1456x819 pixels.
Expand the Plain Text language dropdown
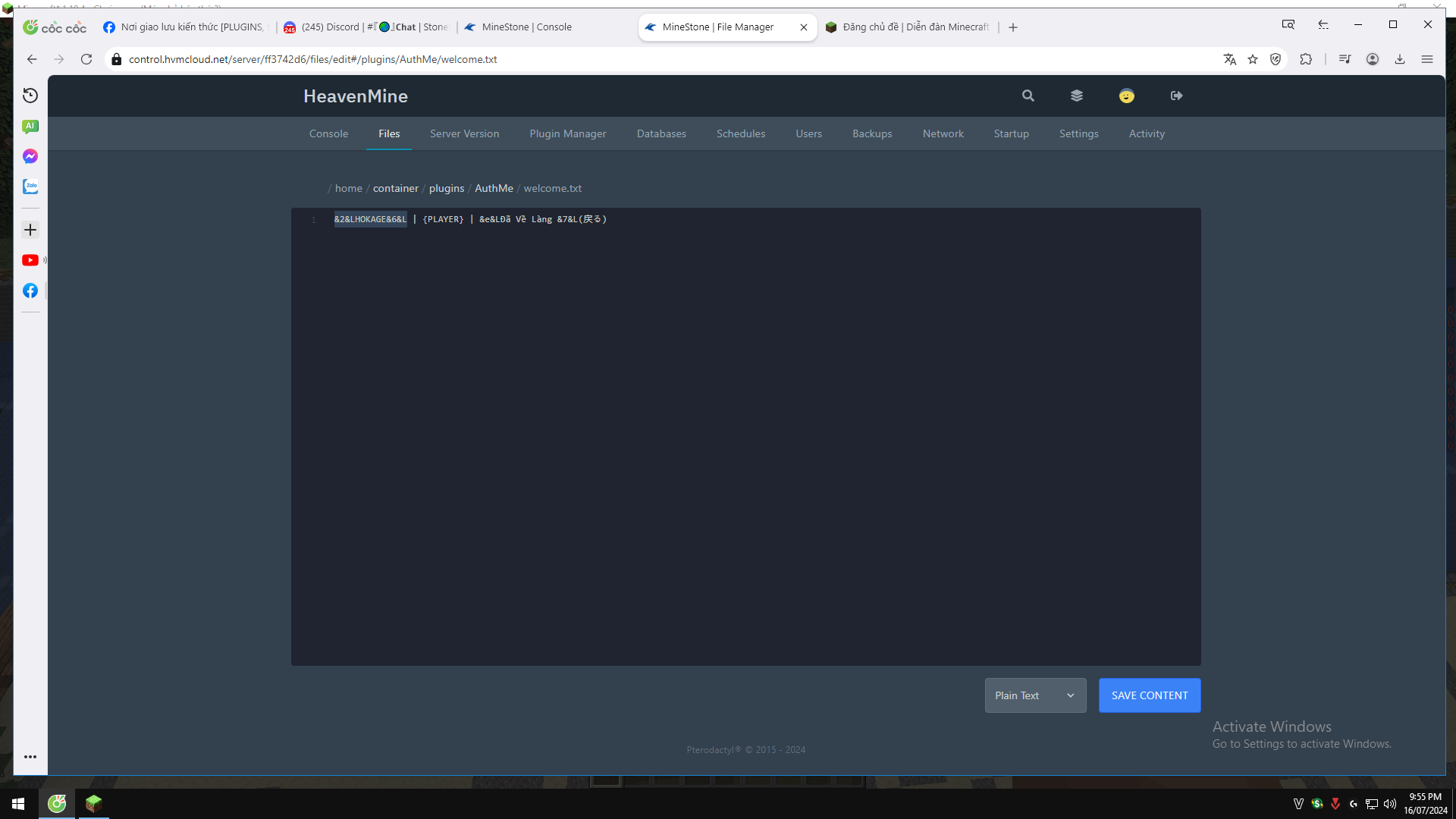(x=1035, y=695)
